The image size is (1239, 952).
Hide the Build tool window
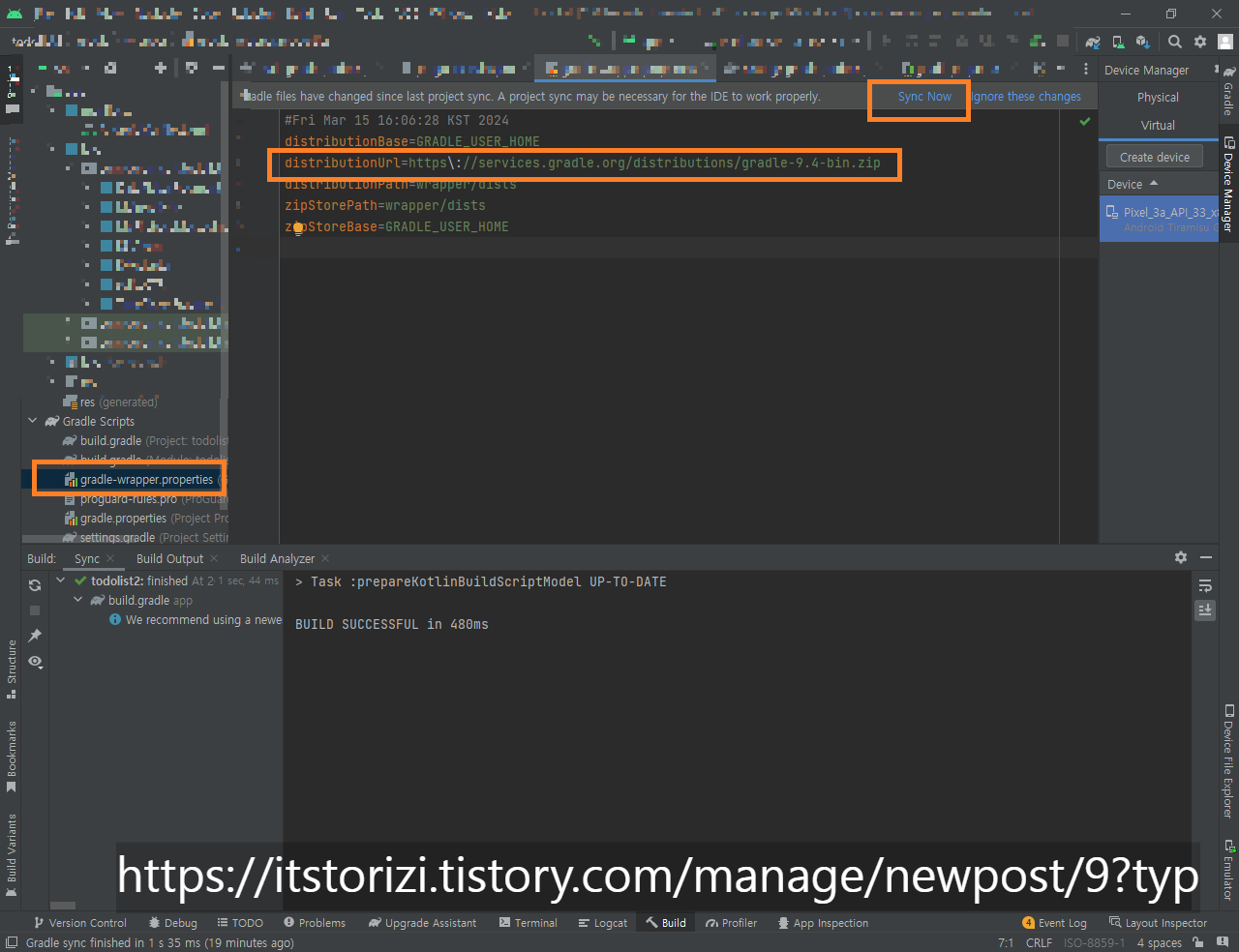pos(1206,557)
